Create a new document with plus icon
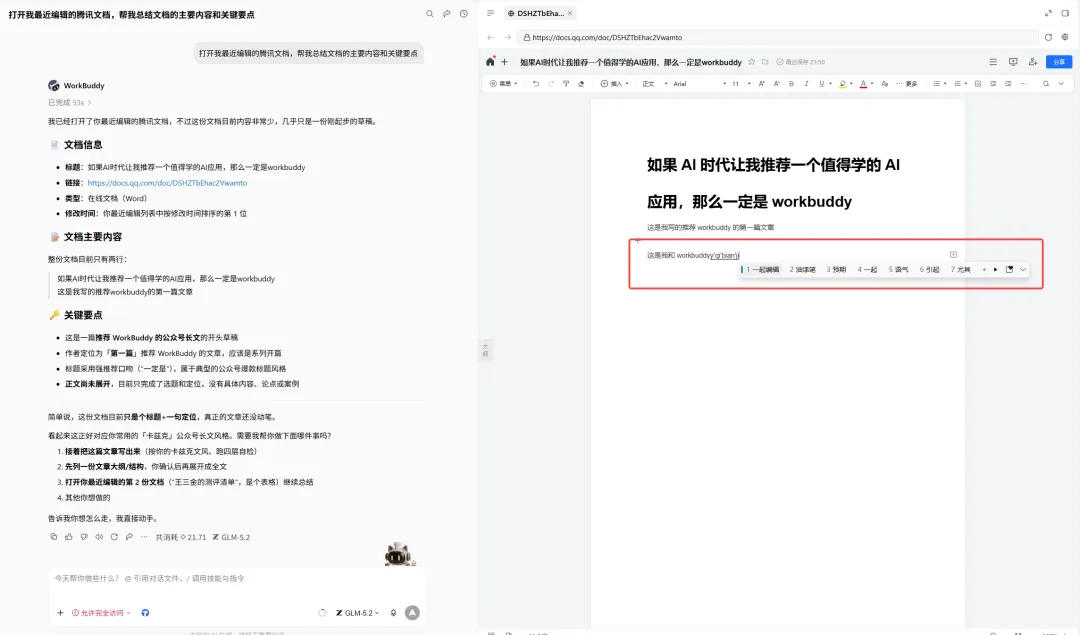Image resolution: width=1080 pixels, height=635 pixels. [504, 62]
